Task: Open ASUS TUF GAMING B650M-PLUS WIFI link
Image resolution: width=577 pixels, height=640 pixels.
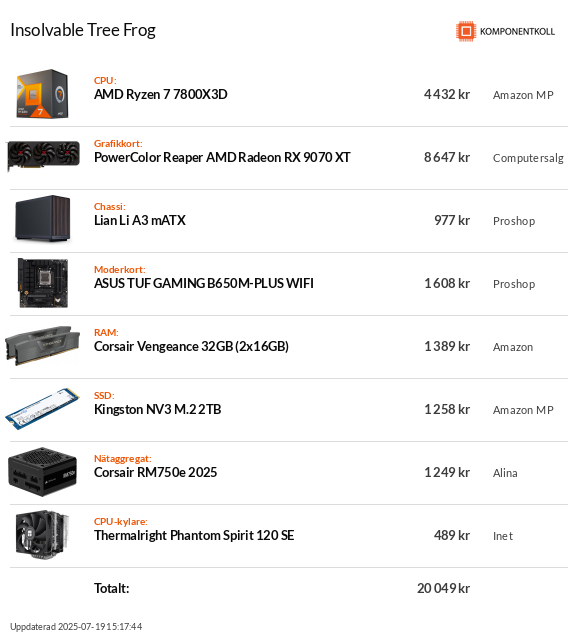Action: click(x=204, y=283)
